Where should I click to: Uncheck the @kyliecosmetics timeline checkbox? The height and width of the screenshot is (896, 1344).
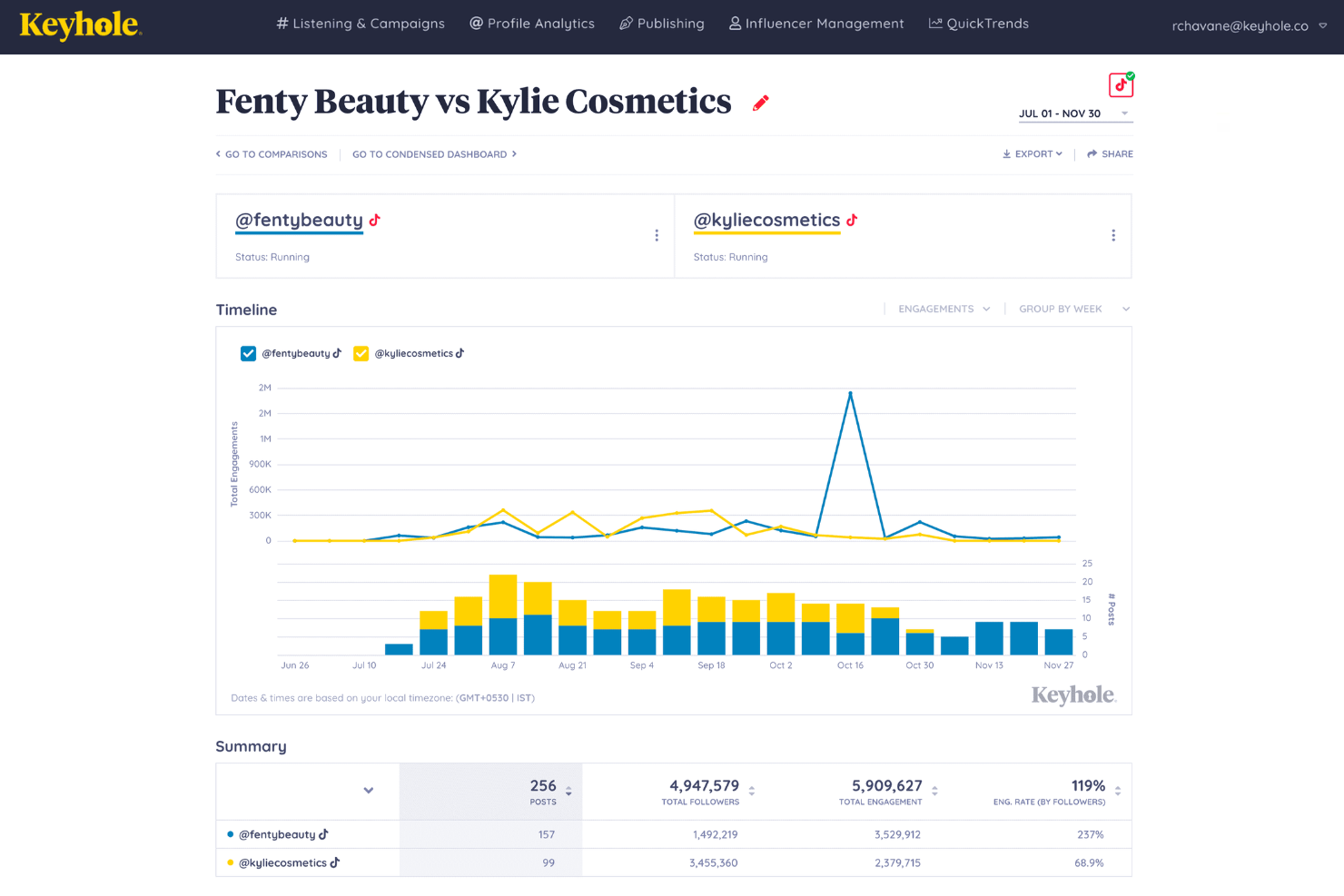coord(361,354)
